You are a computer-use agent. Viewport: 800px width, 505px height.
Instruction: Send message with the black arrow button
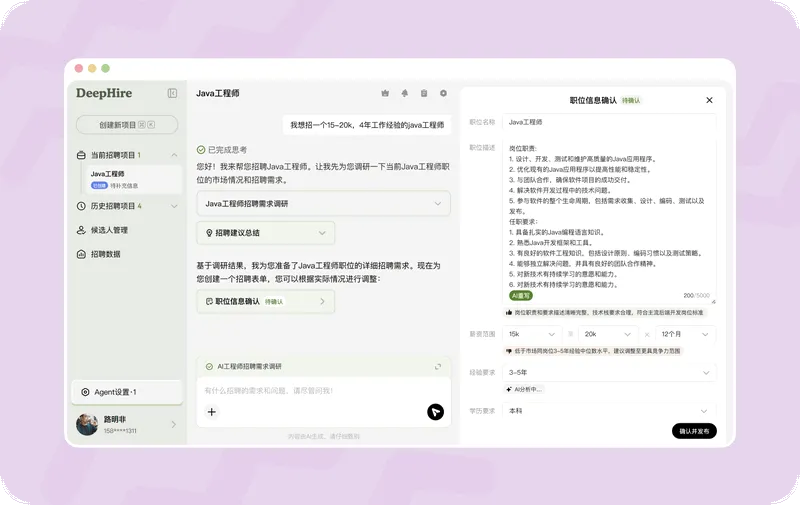click(435, 411)
